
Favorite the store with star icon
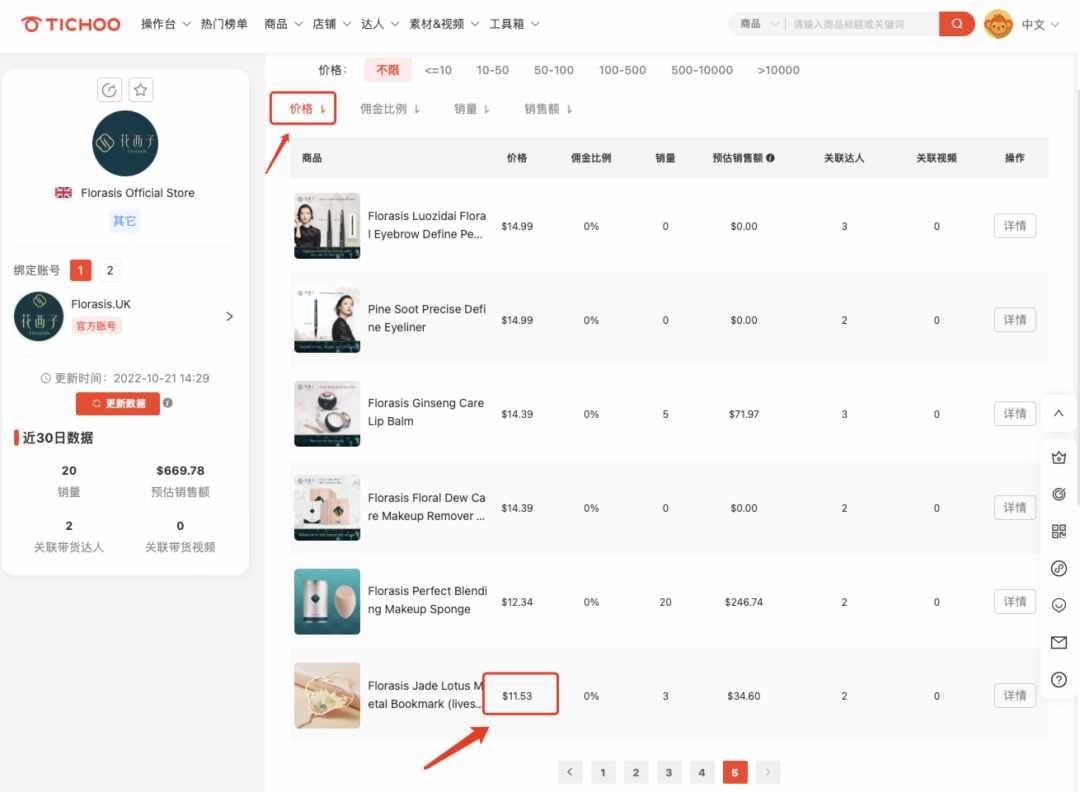pos(141,90)
